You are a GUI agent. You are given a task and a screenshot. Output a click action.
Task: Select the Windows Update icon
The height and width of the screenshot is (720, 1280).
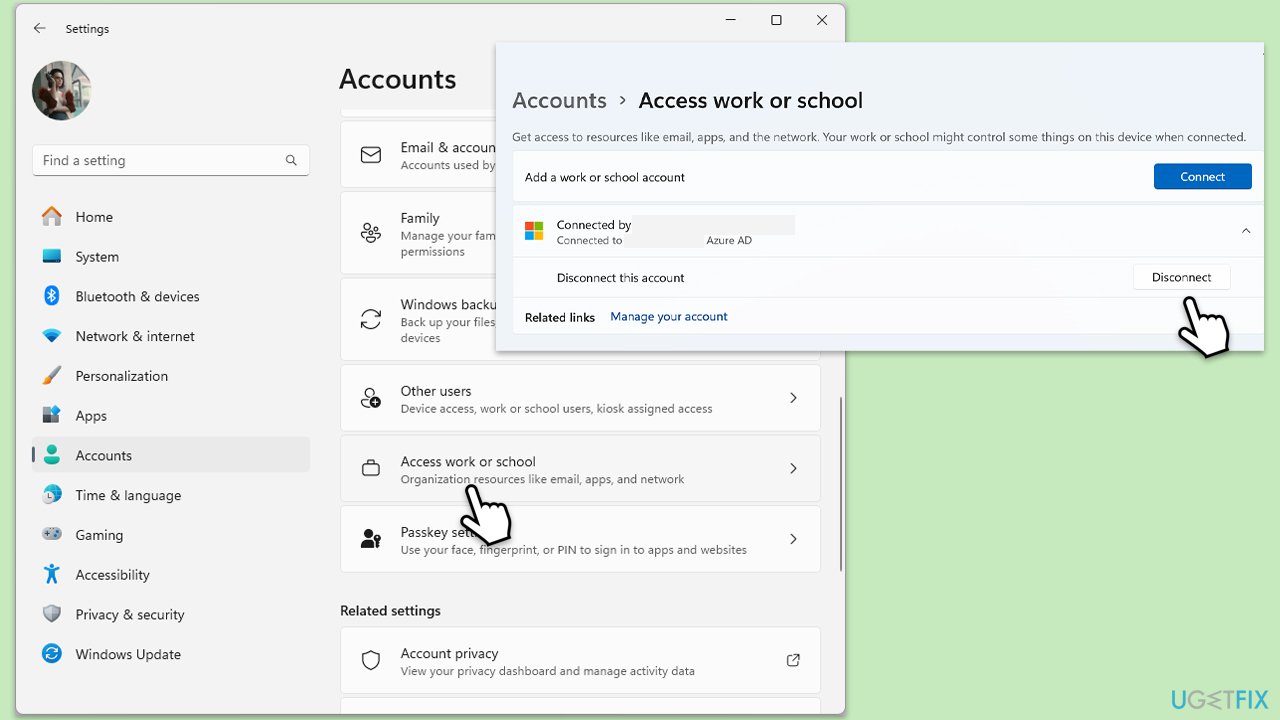[x=51, y=654]
